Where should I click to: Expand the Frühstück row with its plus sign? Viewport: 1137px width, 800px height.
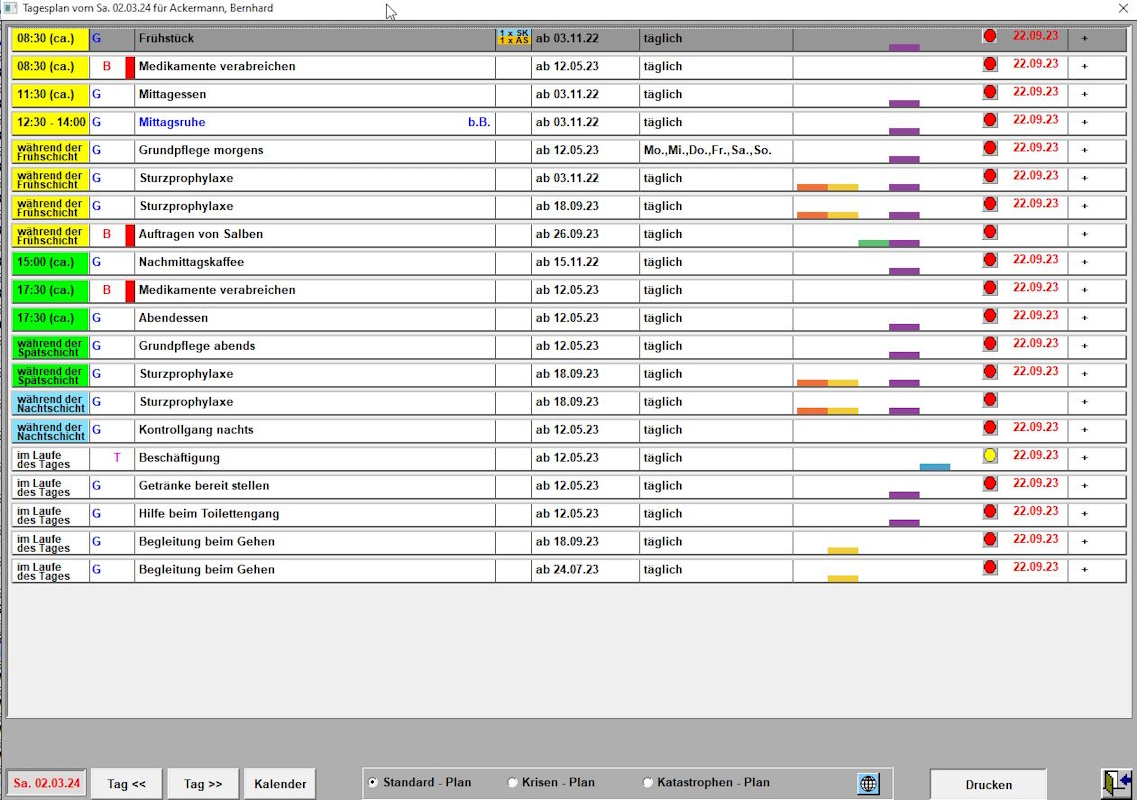pos(1085,38)
